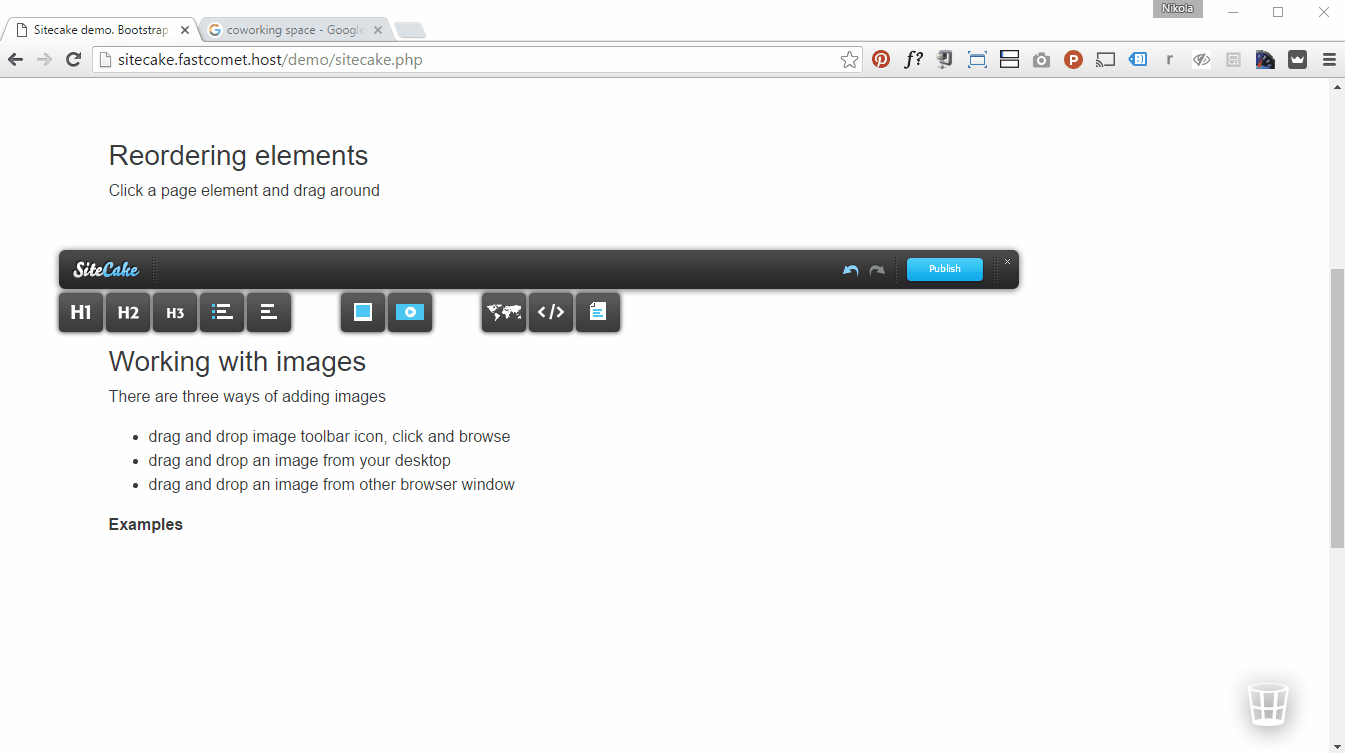The height and width of the screenshot is (753, 1345).
Task: Reload the current page
Action: click(73, 60)
